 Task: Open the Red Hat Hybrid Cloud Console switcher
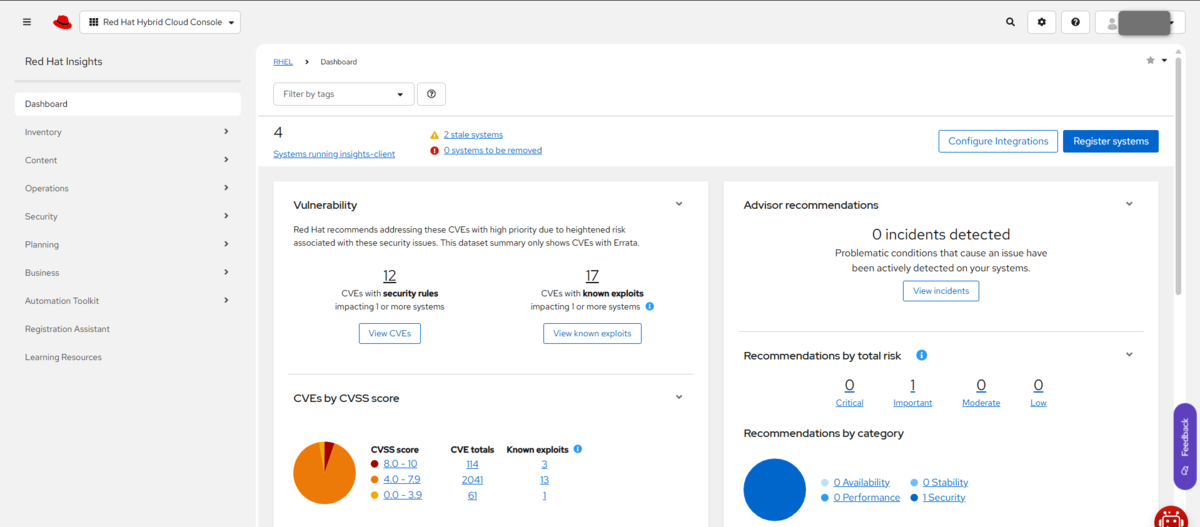tap(160, 22)
